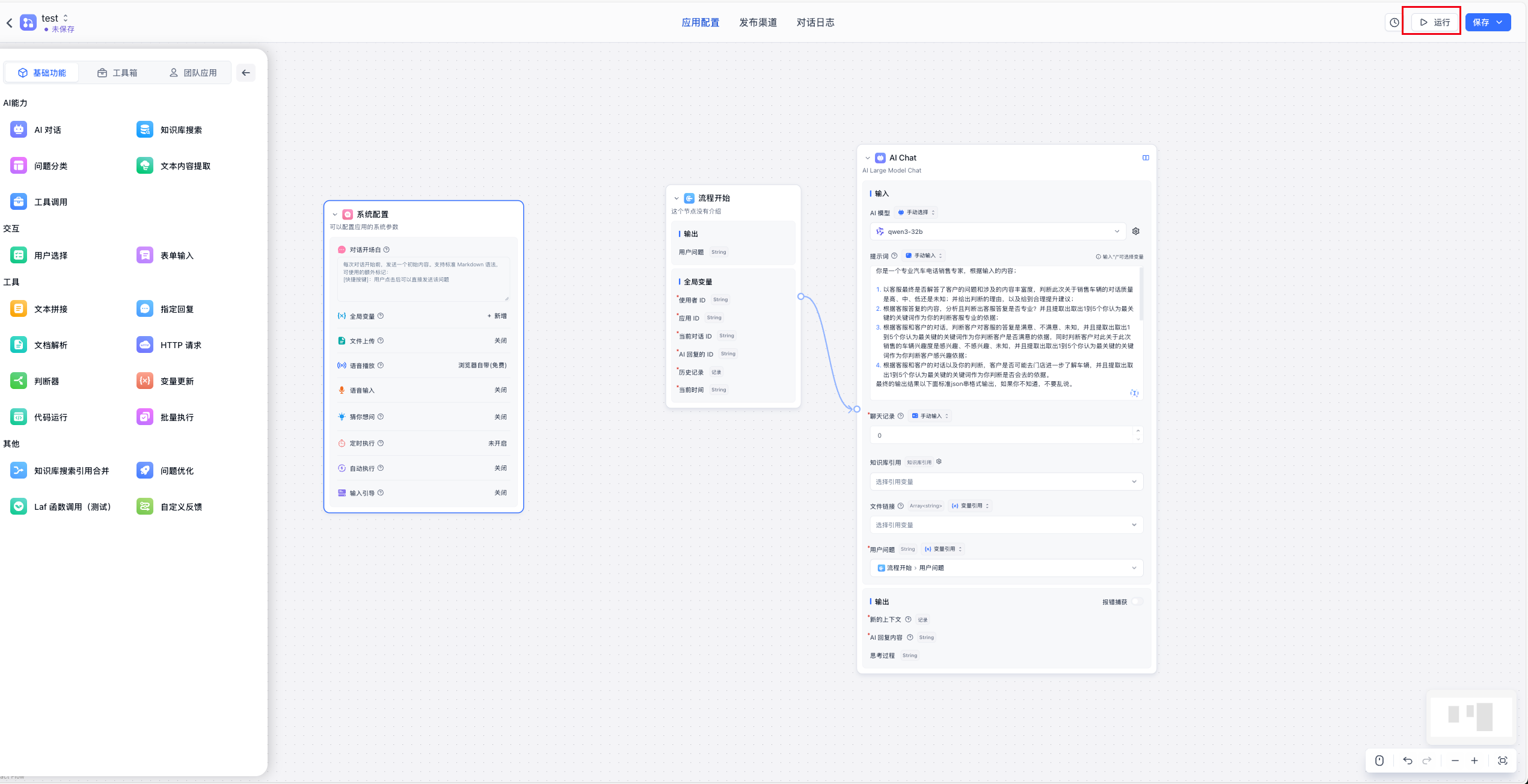Open version history clock icon
1528x784 pixels.
coord(1394,23)
